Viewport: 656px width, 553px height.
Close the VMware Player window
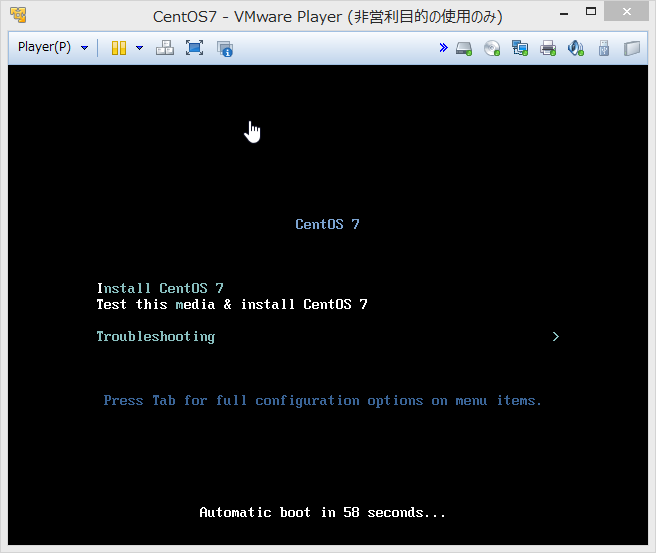click(626, 12)
